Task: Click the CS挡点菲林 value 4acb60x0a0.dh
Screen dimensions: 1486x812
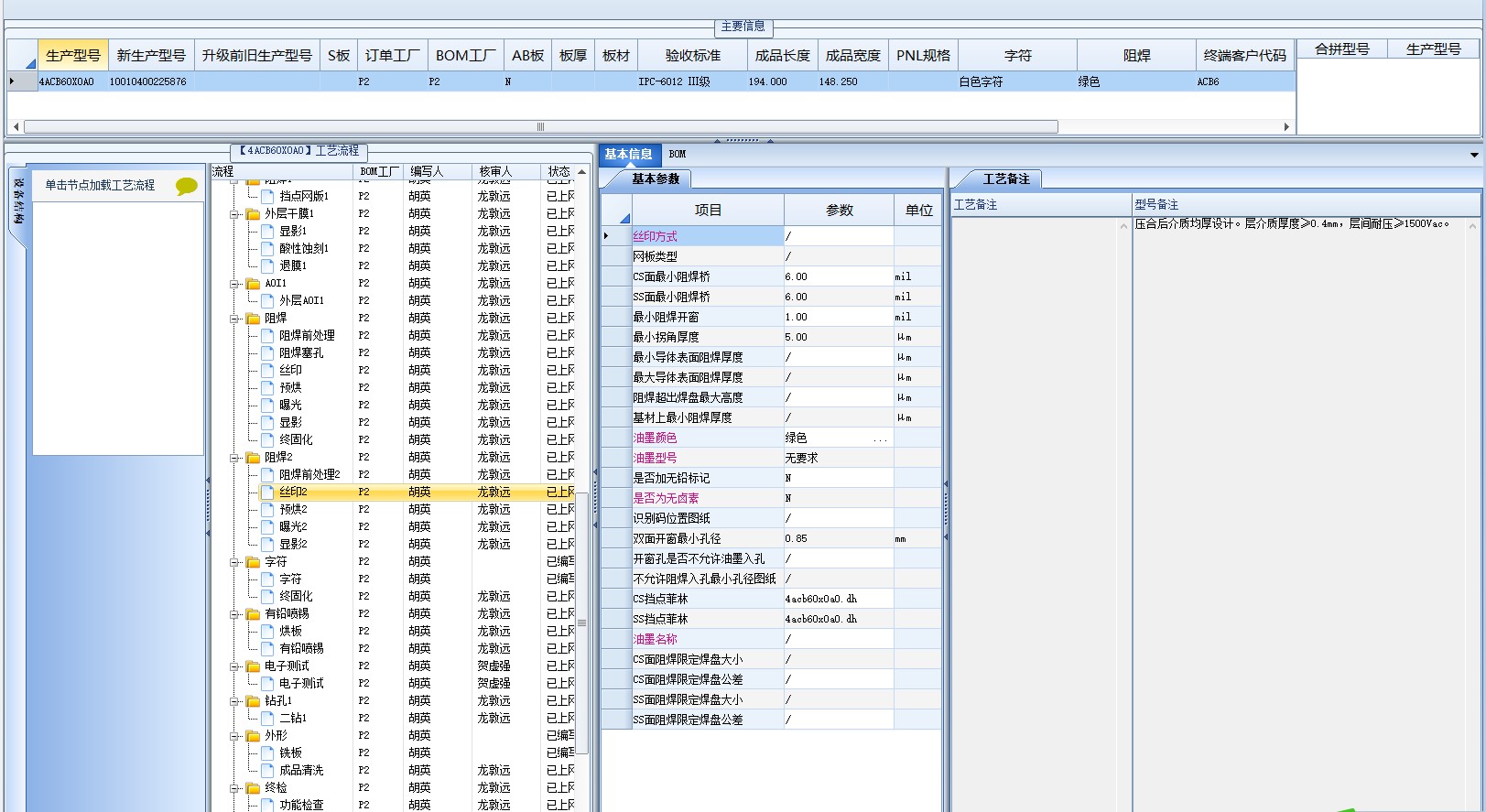Action: 839,599
